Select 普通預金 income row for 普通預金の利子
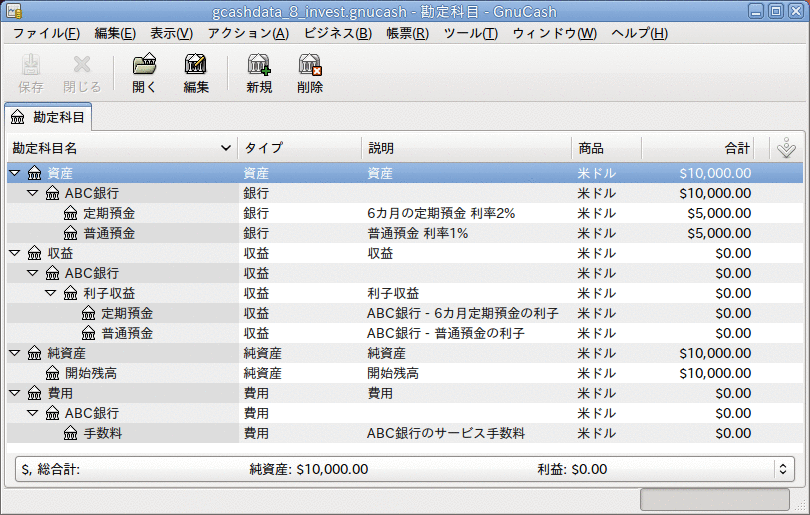The width and height of the screenshot is (810, 515). point(405,333)
